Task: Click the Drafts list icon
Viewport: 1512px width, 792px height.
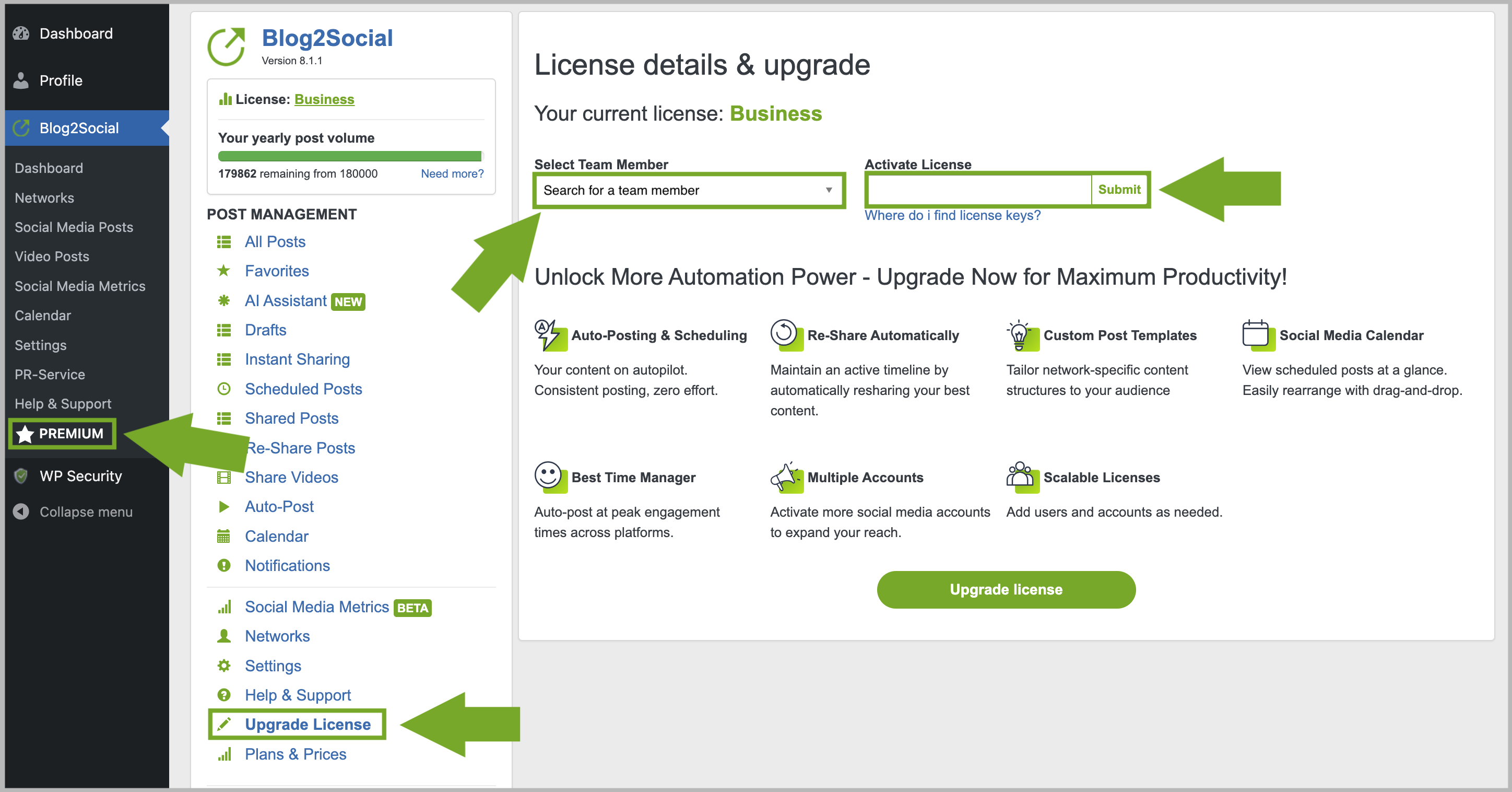Action: coord(223,330)
